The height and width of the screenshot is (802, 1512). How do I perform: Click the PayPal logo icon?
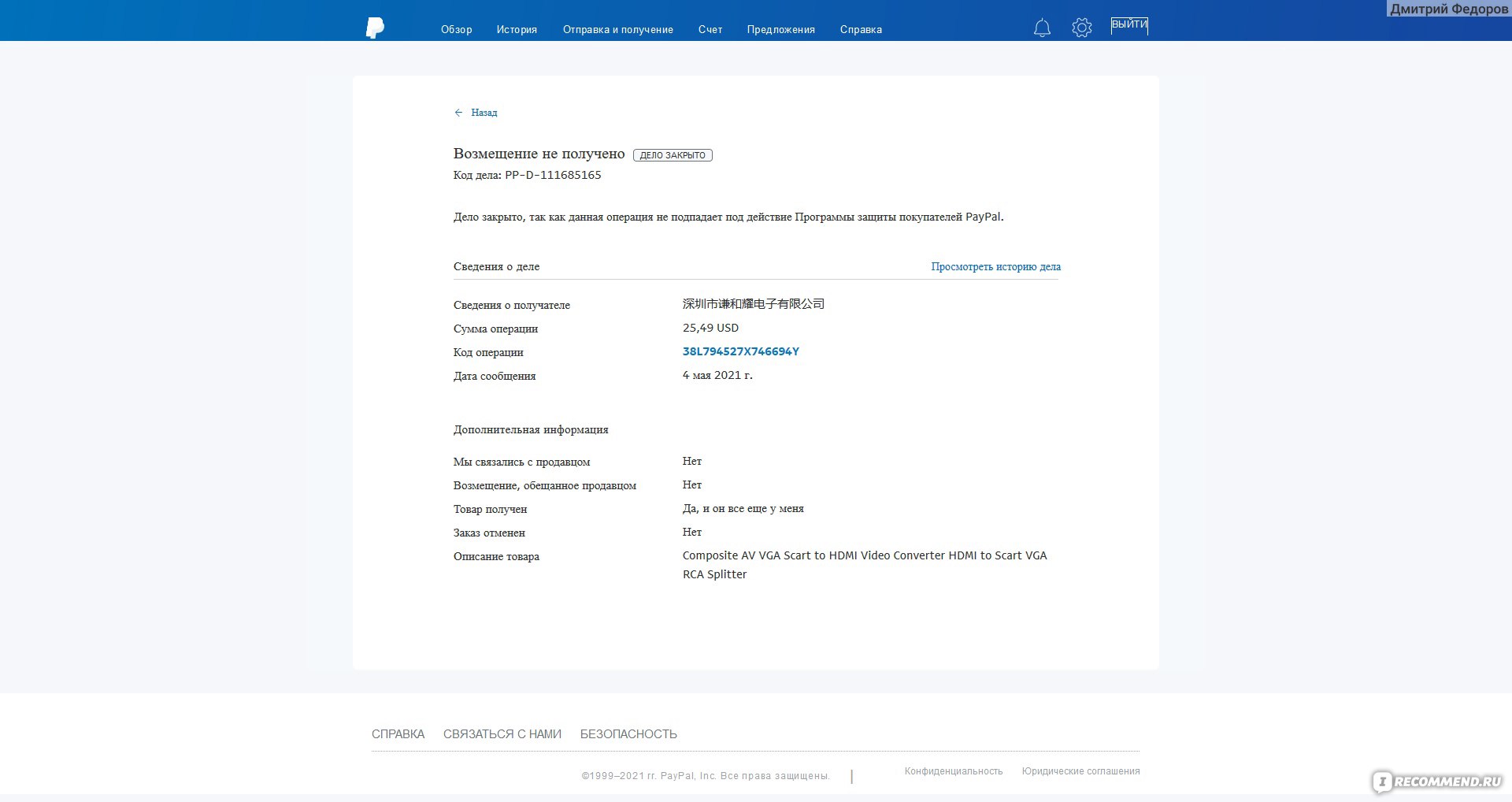pos(375,28)
